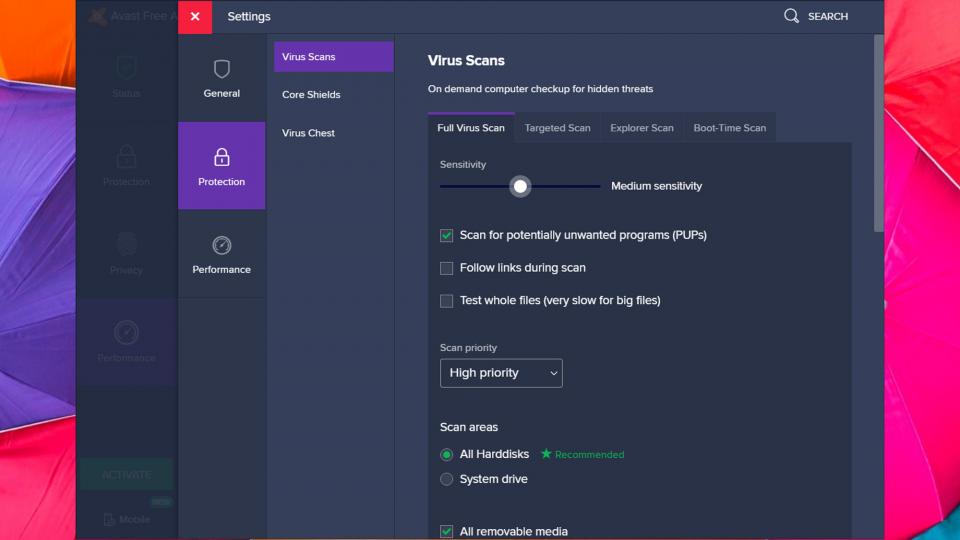
Task: Open Core Shields settings
Action: (x=311, y=95)
